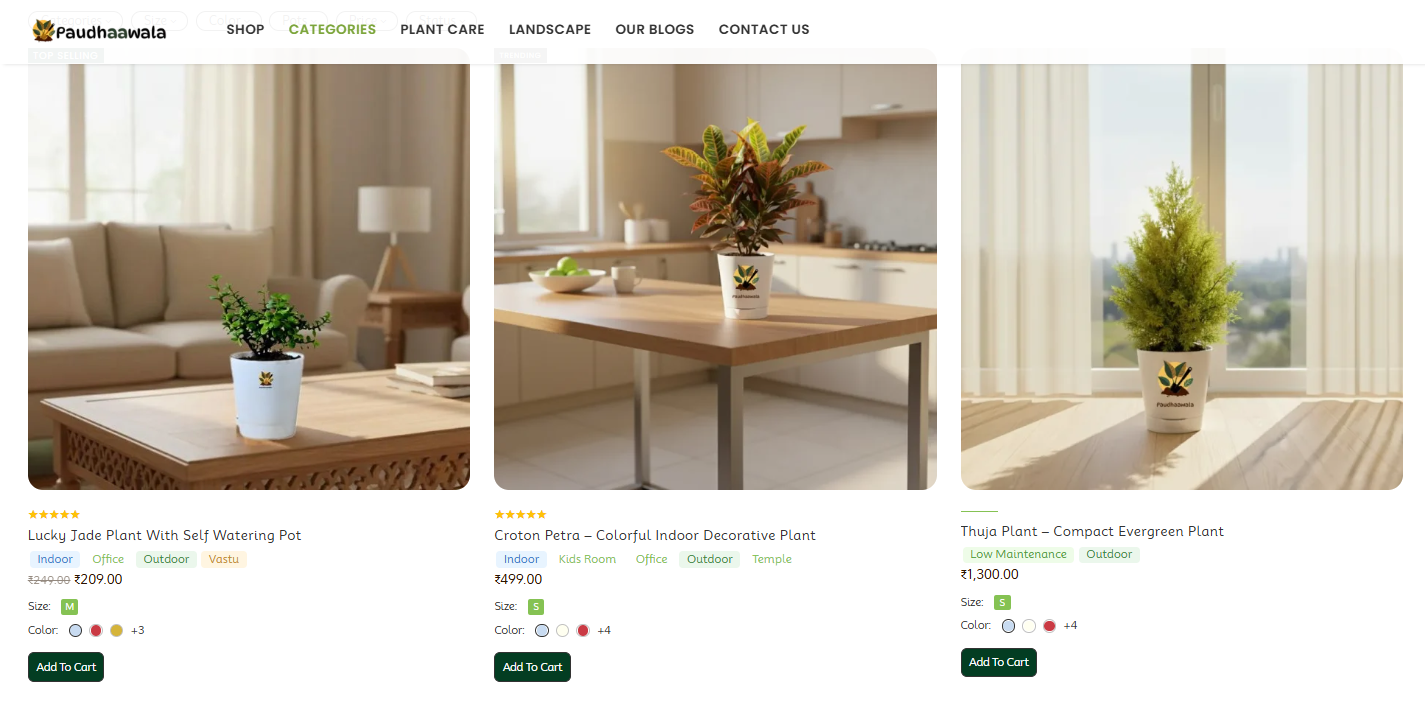The image size is (1425, 720).
Task: Open the Landscape navigation link
Action: coord(550,29)
